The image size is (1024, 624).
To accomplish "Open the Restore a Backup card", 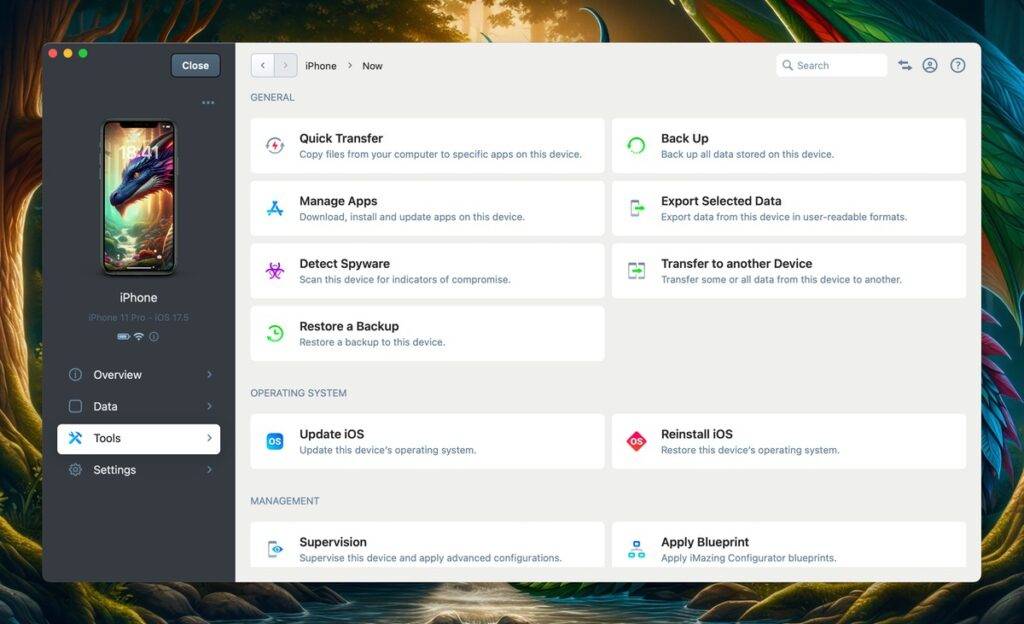I will point(427,334).
